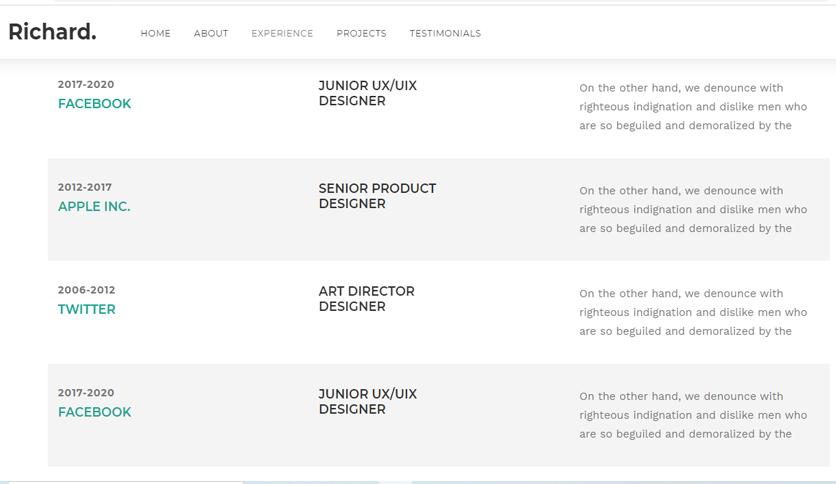836x484 pixels.
Task: Click the first 2017-2020 date label
Action: coord(86,84)
